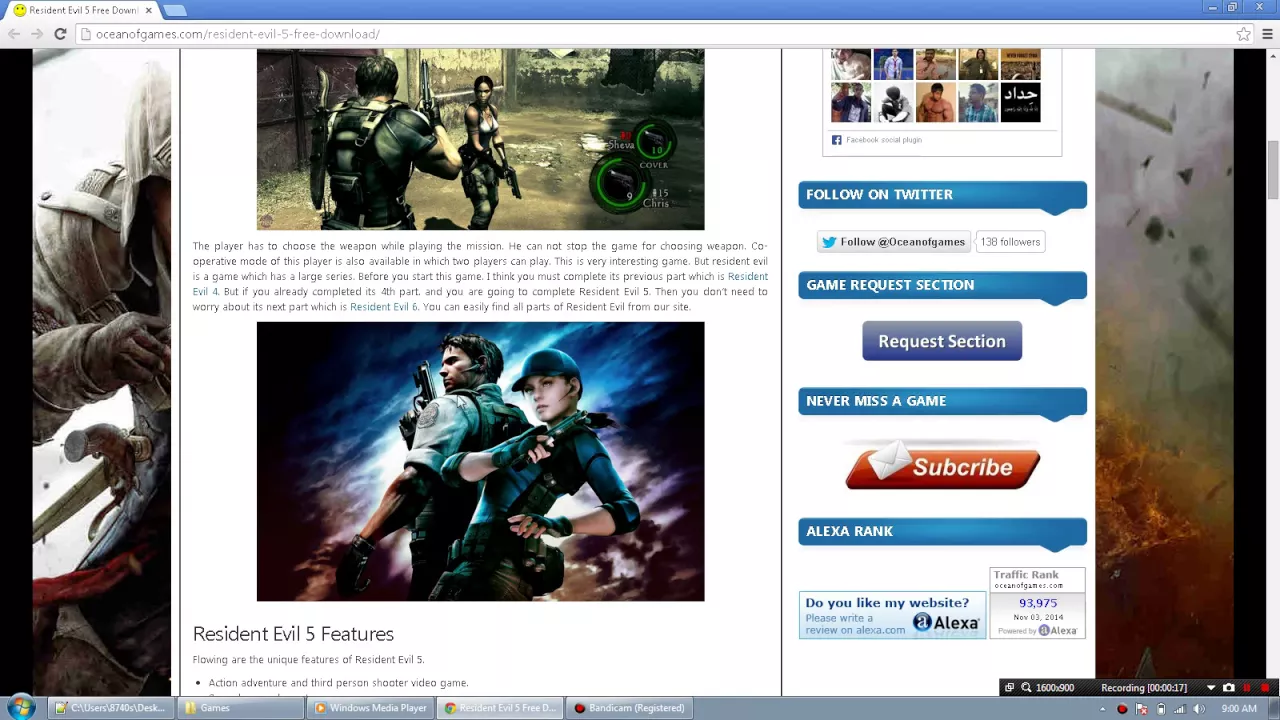Screen dimensions: 1280x720
Task: Open the Alexa Traffic Rank widget
Action: (x=1037, y=603)
